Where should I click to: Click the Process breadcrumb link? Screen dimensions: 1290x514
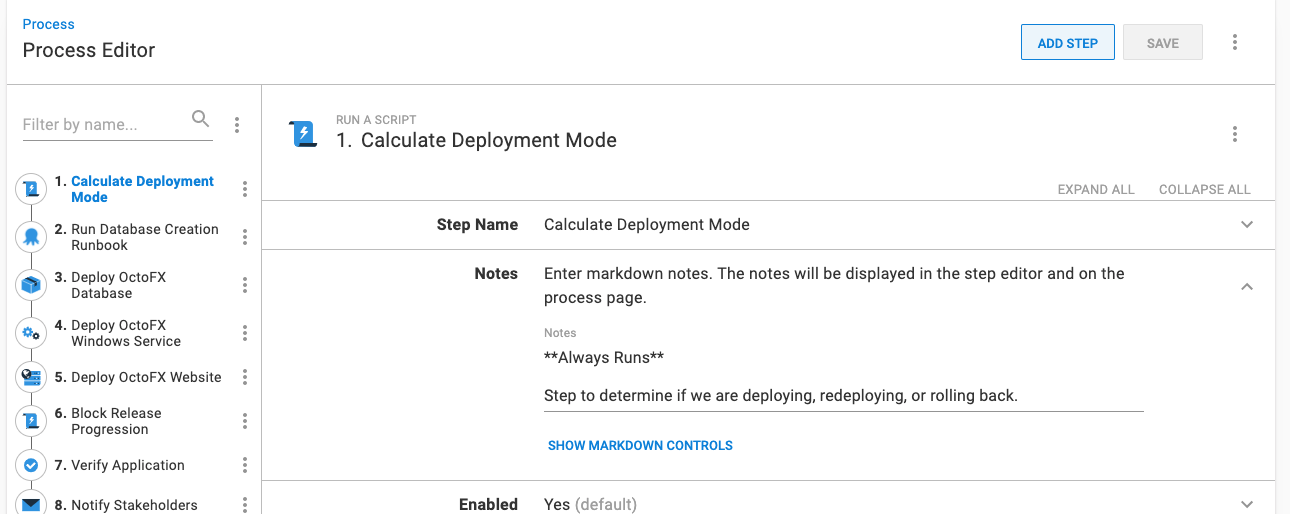tap(48, 24)
